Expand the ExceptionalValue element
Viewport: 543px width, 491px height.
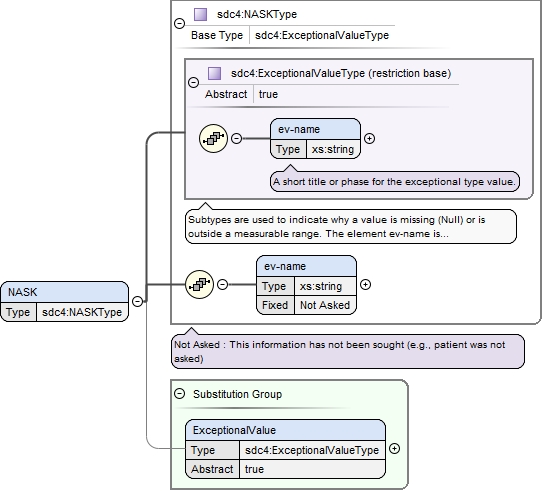[394, 449]
